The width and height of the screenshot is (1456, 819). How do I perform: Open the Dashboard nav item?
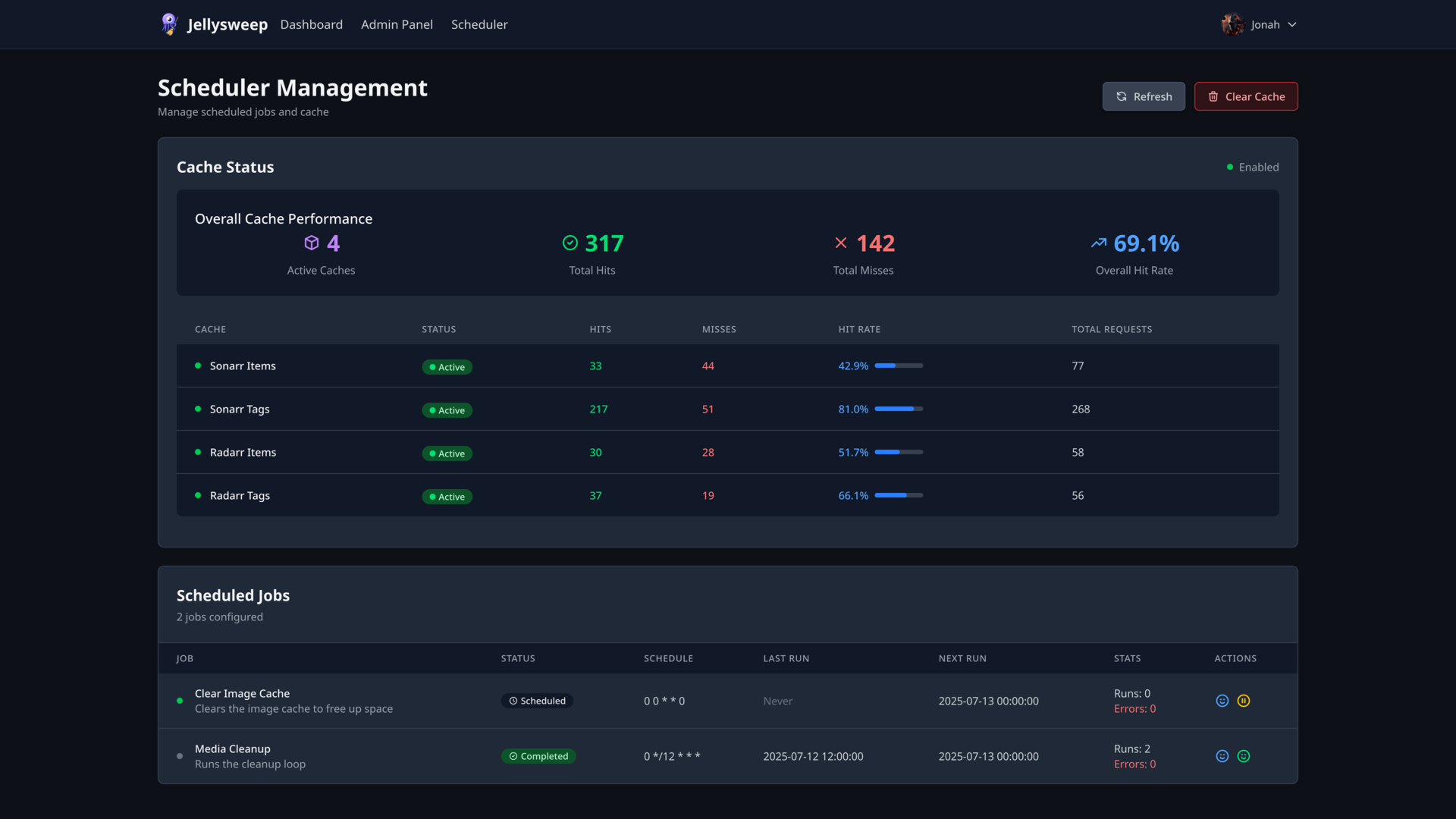point(311,24)
